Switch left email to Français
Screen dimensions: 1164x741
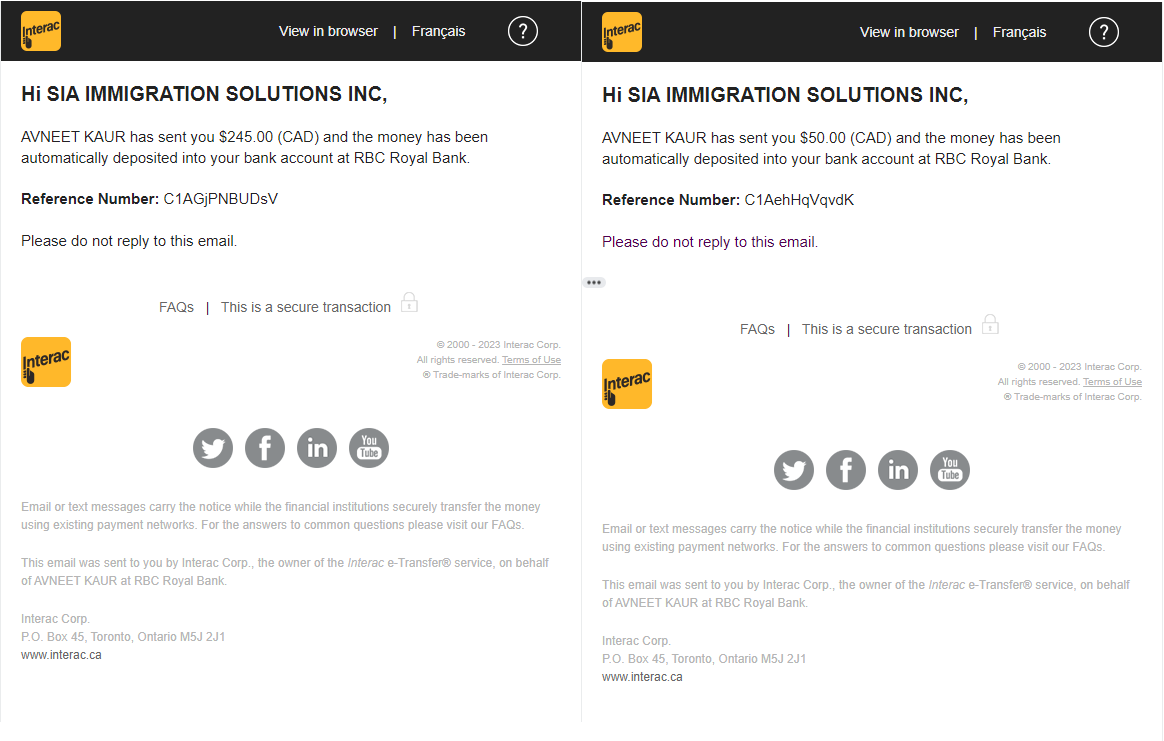pos(439,31)
